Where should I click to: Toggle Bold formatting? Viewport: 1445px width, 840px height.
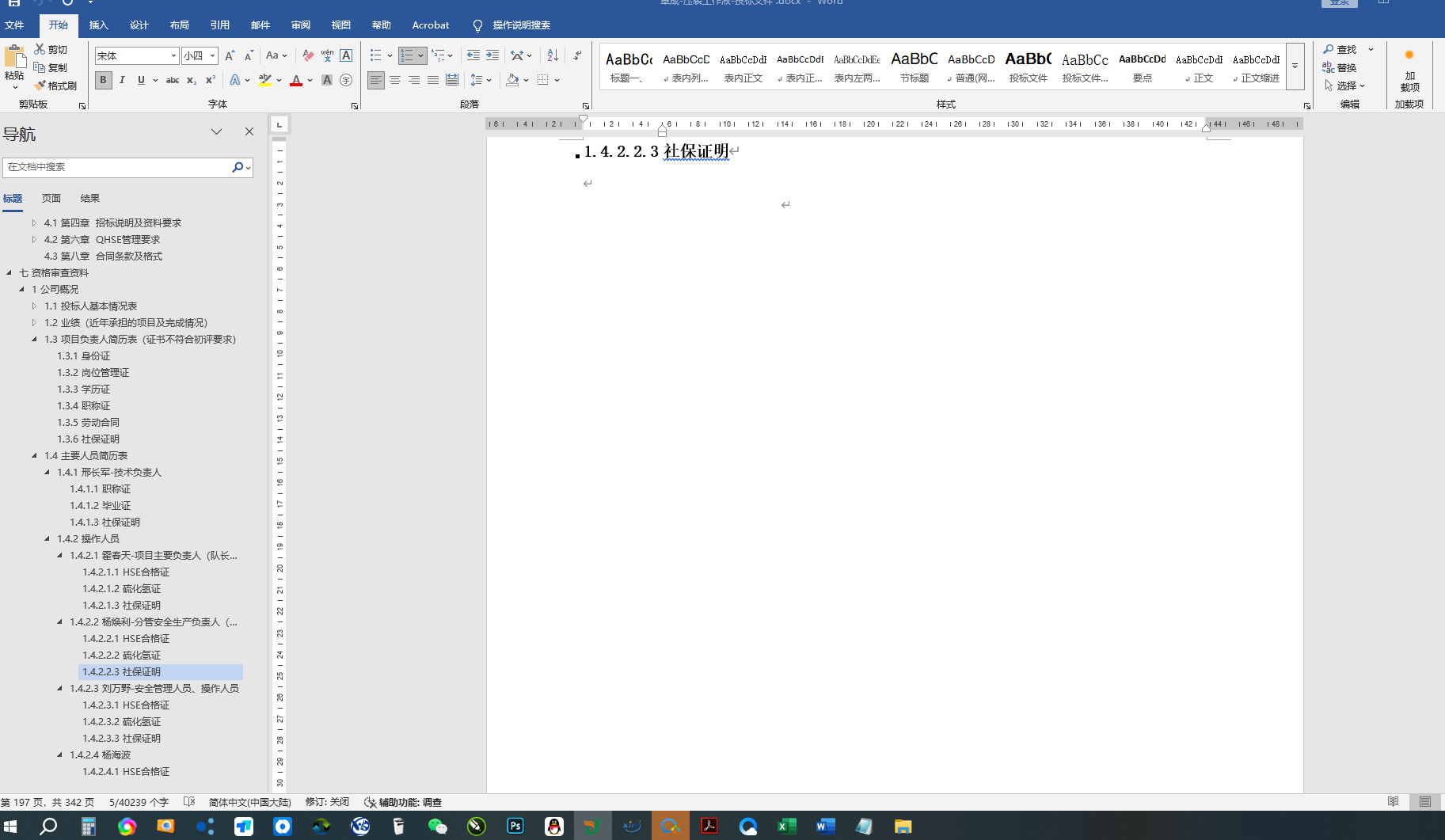point(103,80)
